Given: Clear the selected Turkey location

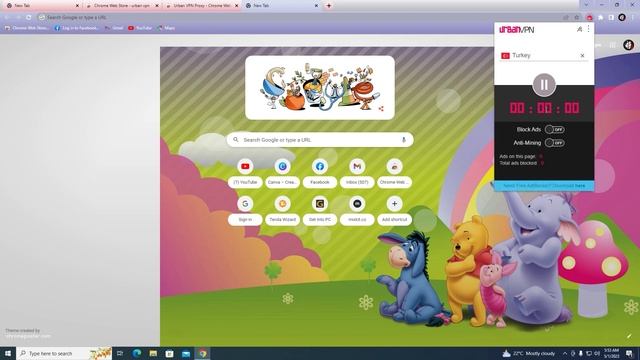Looking at the screenshot, I should (582, 56).
